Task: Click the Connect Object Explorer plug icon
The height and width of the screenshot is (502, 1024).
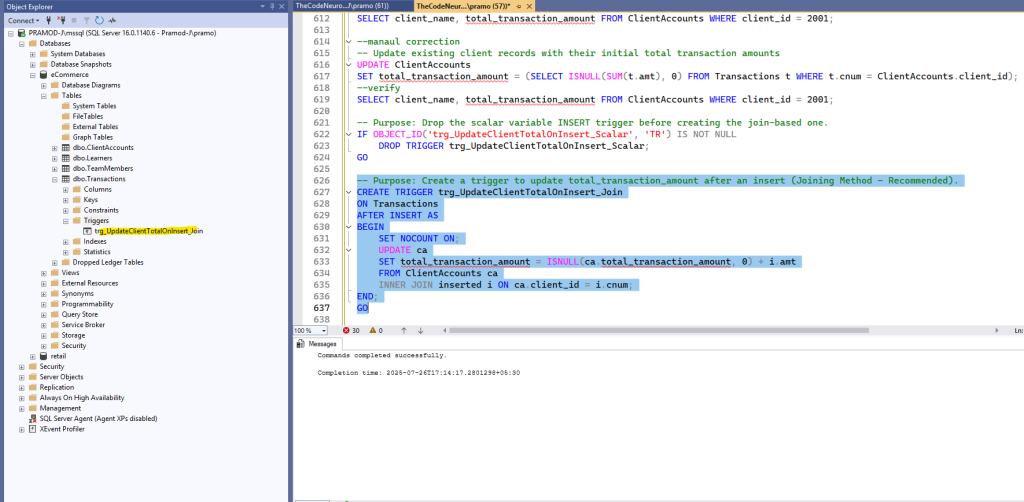Action: click(48, 20)
